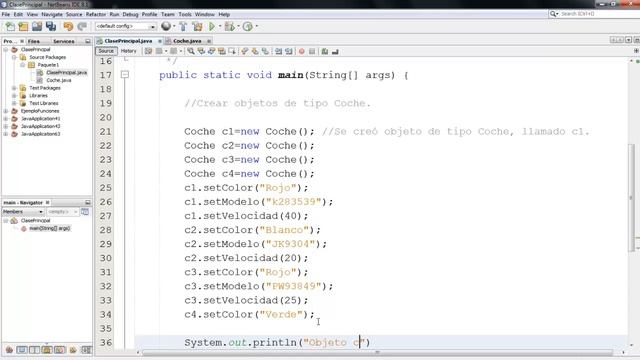The height and width of the screenshot is (360, 640).
Task: Click the Debug Project icon
Action: [x=230, y=27]
